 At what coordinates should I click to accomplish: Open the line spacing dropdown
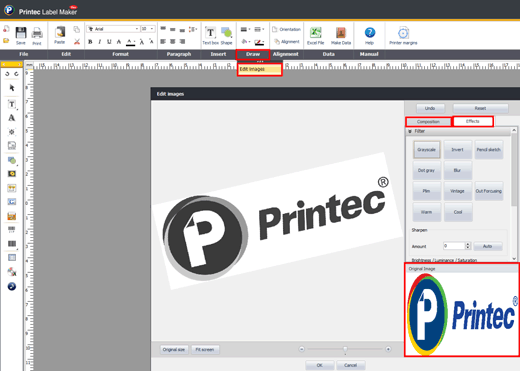[193, 29]
